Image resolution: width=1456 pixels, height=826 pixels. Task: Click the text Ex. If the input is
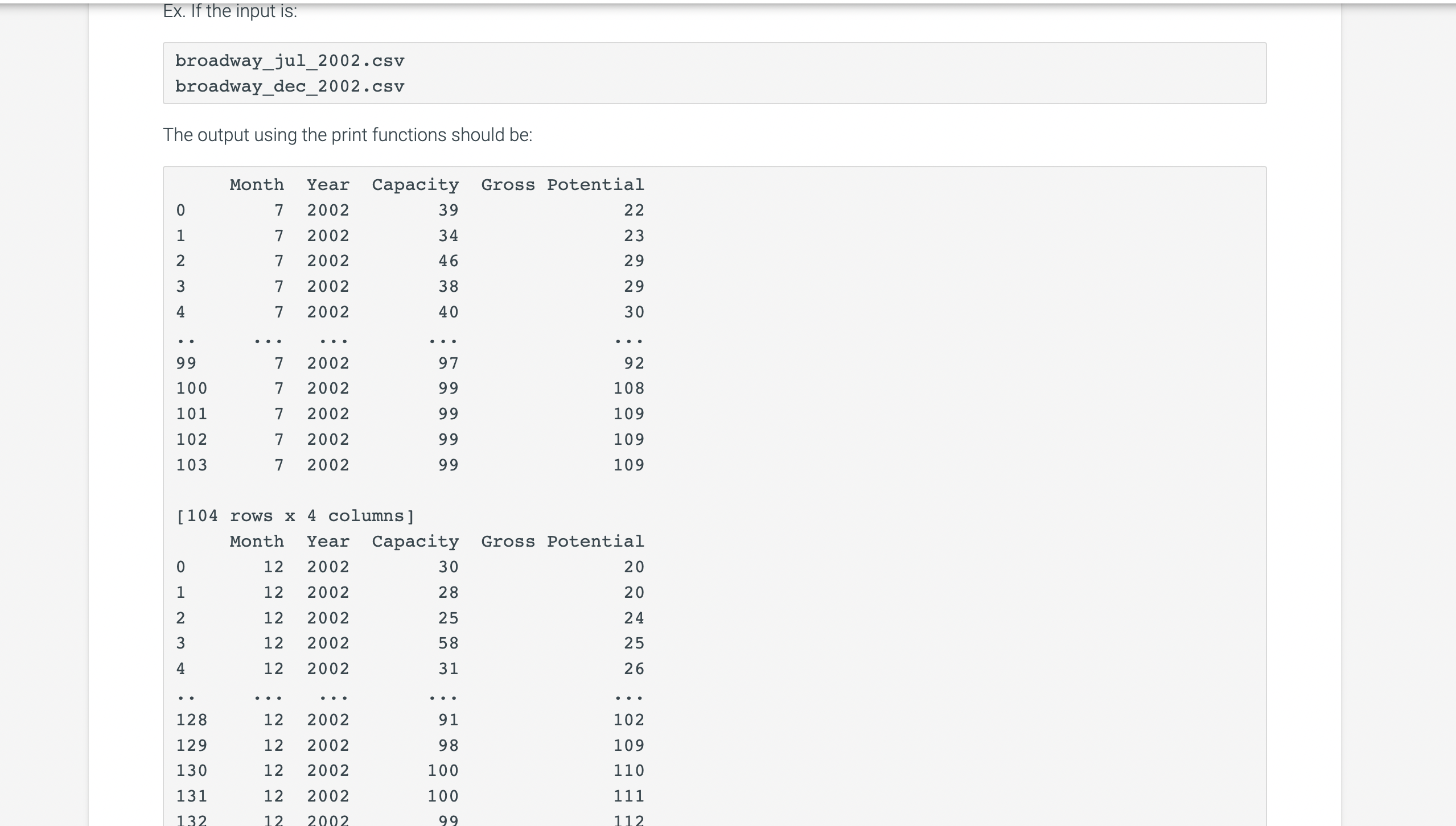[x=230, y=10]
